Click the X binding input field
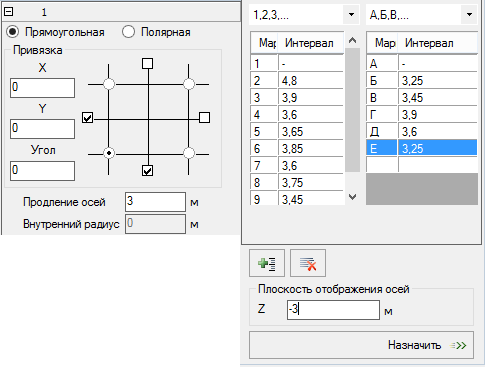This screenshot has width=485, height=367. coord(42,88)
